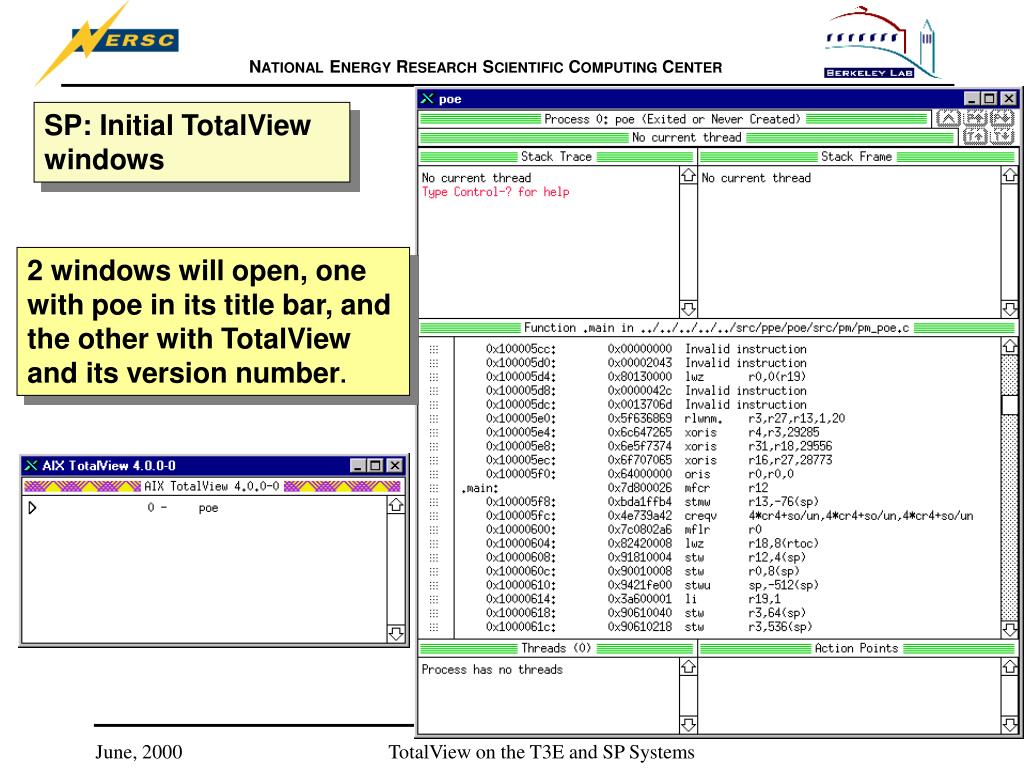Toggle breakpoint gutter at address 0x100005e0
The image size is (1024, 768).
tap(434, 419)
